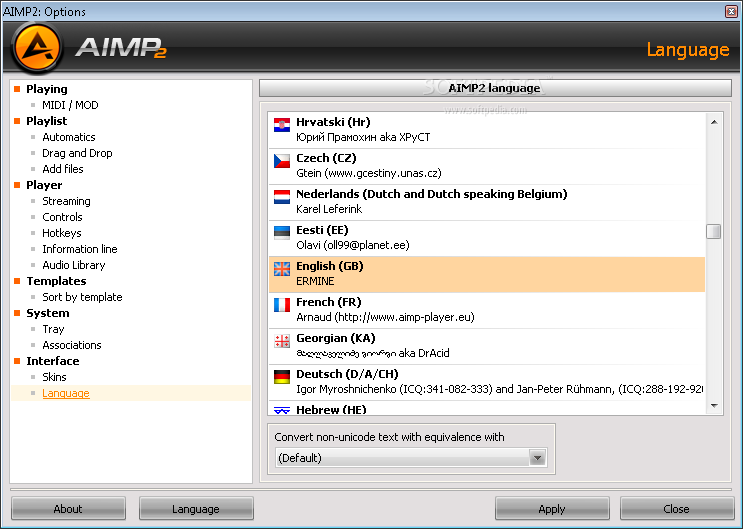Open the Player options section
The image size is (743, 529).
[x=44, y=185]
